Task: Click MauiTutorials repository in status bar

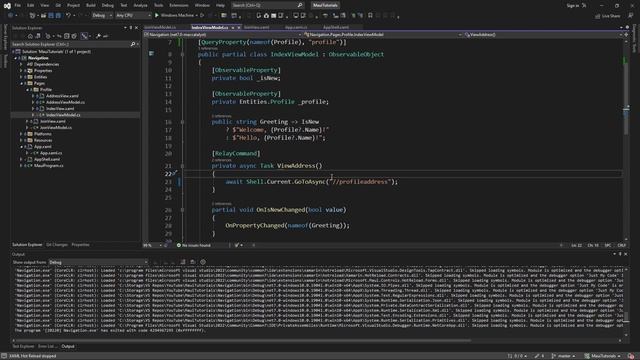Action: pos(603,356)
